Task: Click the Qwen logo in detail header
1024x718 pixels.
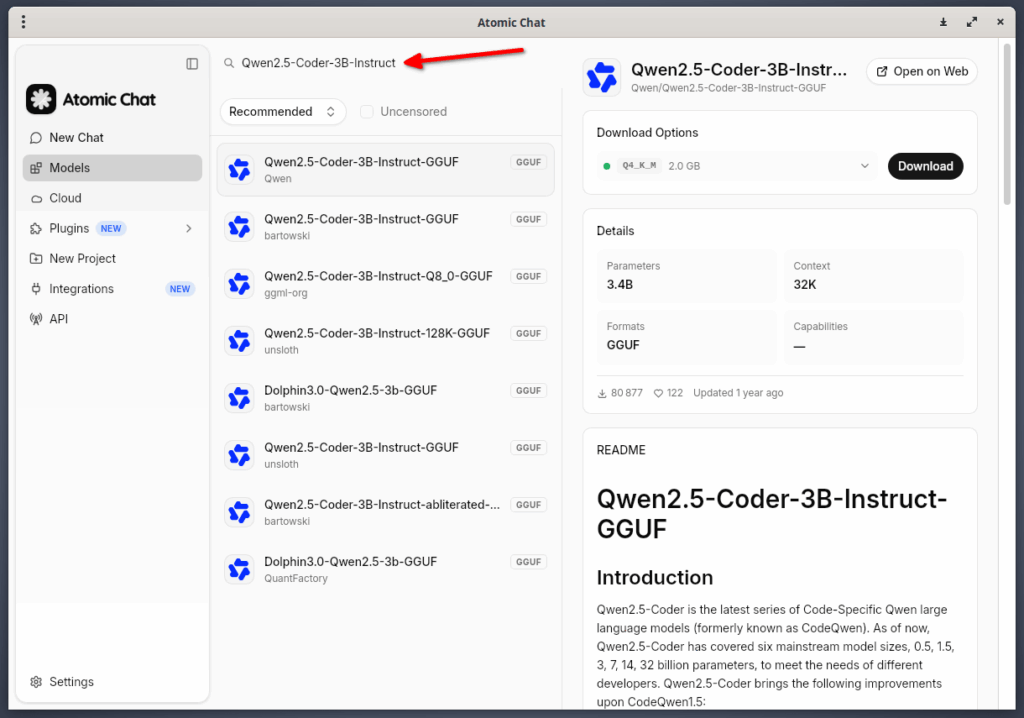Action: click(601, 77)
